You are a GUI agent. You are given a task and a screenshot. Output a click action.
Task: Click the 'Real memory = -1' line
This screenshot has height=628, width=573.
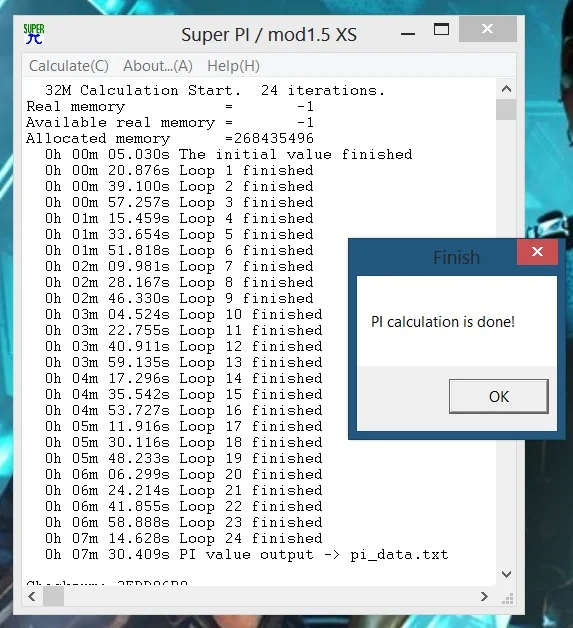[170, 107]
